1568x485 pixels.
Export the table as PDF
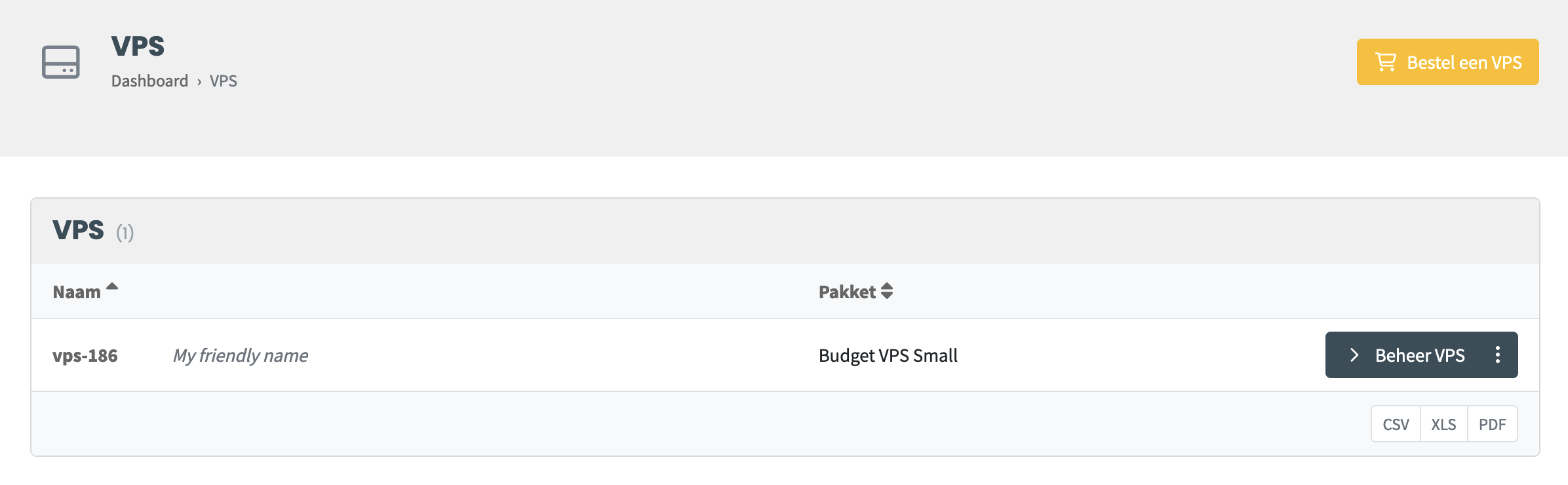click(x=1492, y=424)
